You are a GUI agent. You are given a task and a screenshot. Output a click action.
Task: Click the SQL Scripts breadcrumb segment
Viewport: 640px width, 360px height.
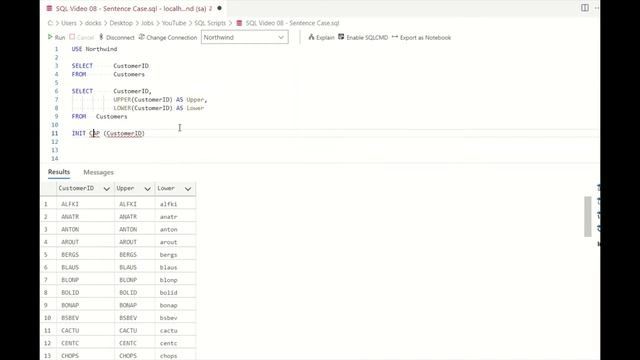pos(210,23)
